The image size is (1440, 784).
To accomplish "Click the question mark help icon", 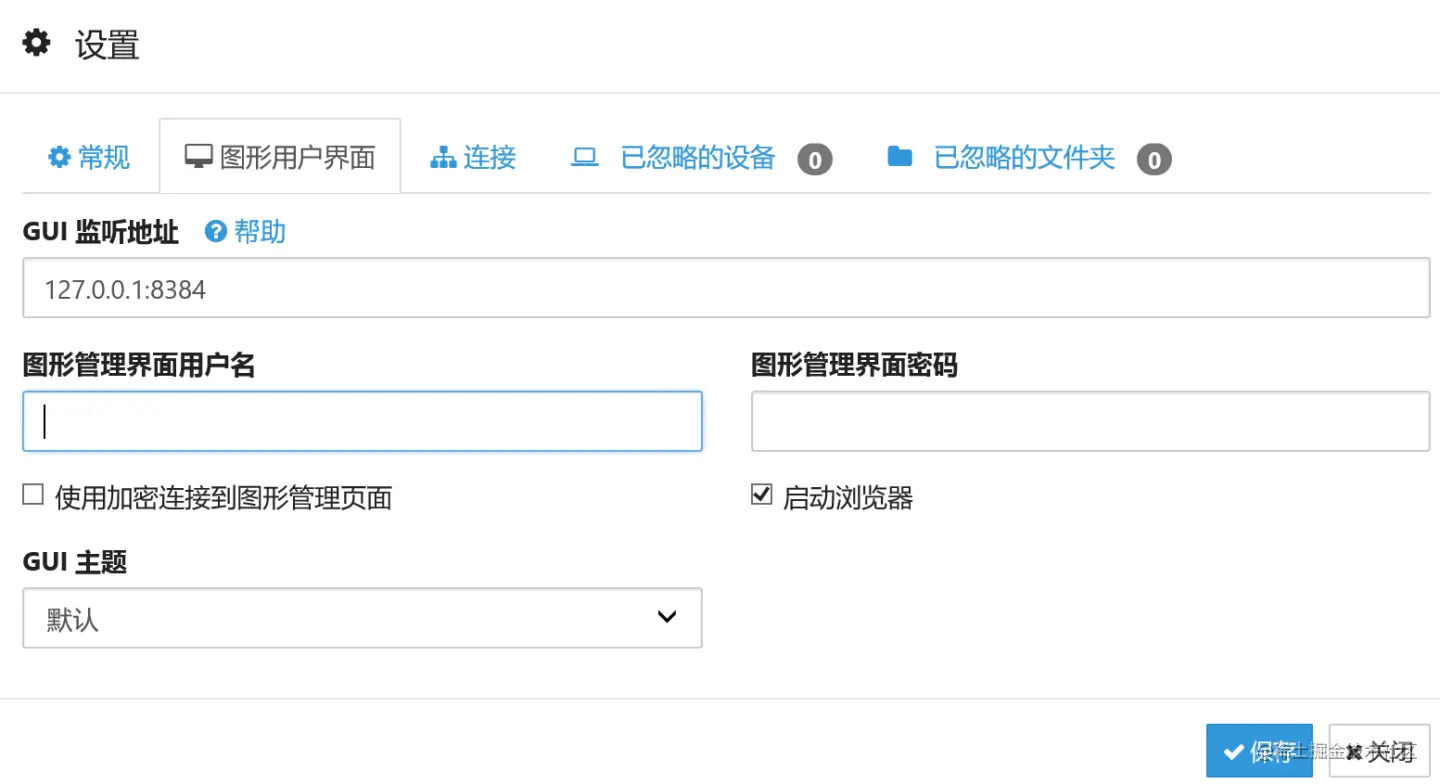I will [x=215, y=232].
